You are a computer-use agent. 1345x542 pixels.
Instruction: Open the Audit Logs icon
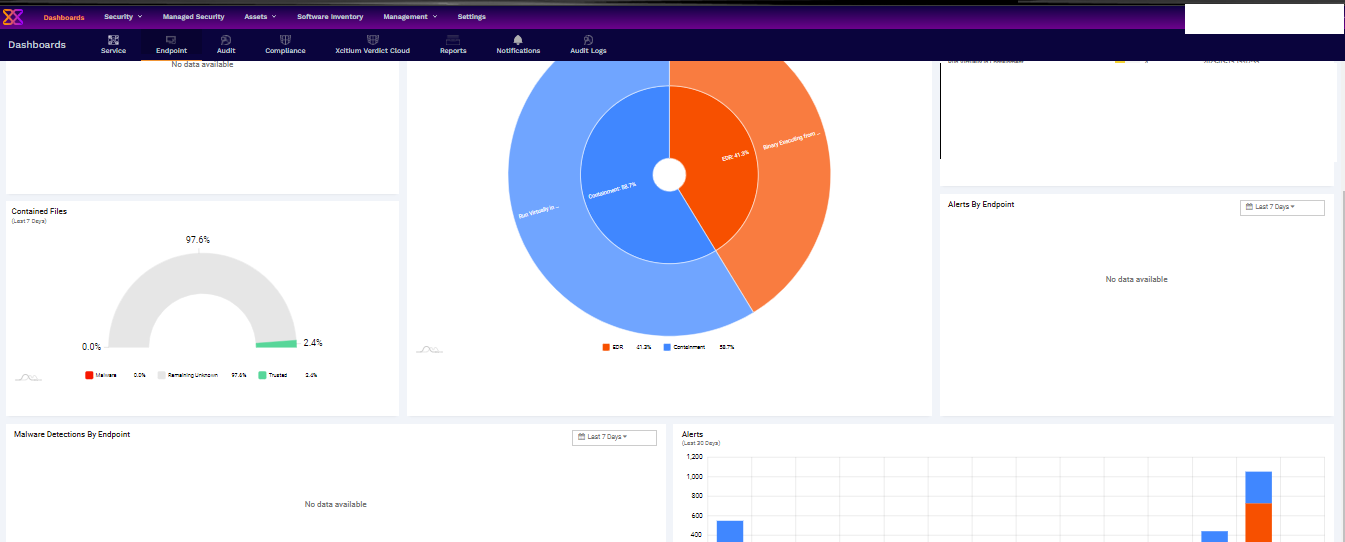pyautogui.click(x=588, y=39)
